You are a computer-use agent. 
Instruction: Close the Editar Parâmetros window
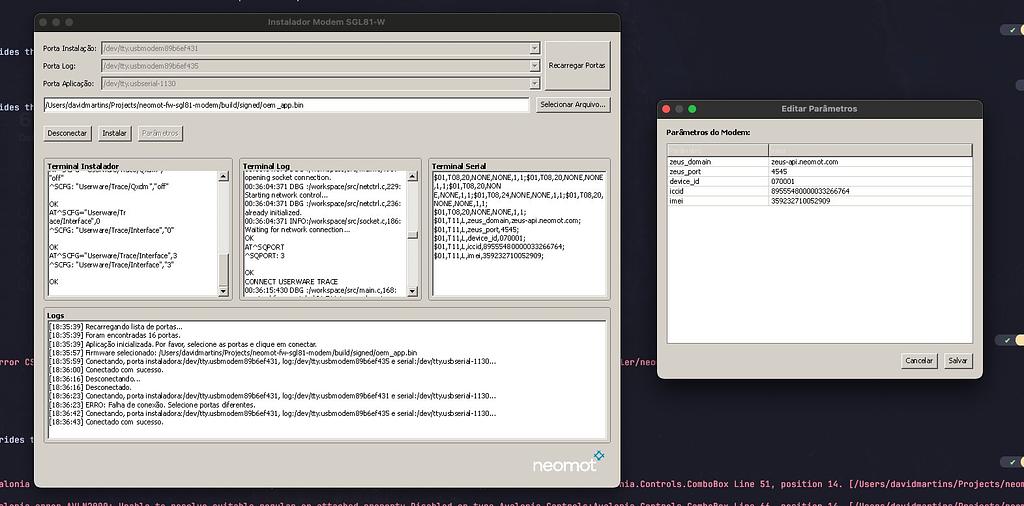tap(666, 109)
